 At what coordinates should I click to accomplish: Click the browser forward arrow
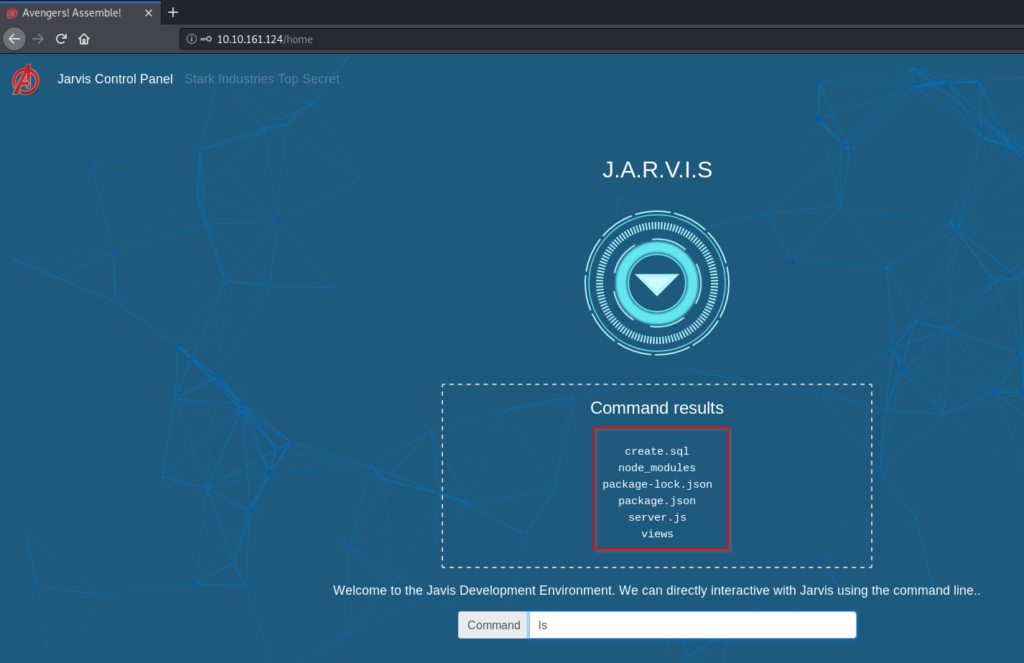coord(38,39)
